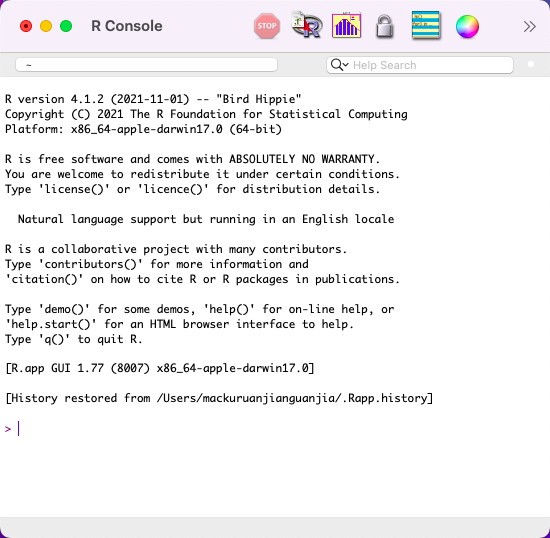The image size is (550, 538).
Task: Show the history panel icon
Action: coord(426,25)
